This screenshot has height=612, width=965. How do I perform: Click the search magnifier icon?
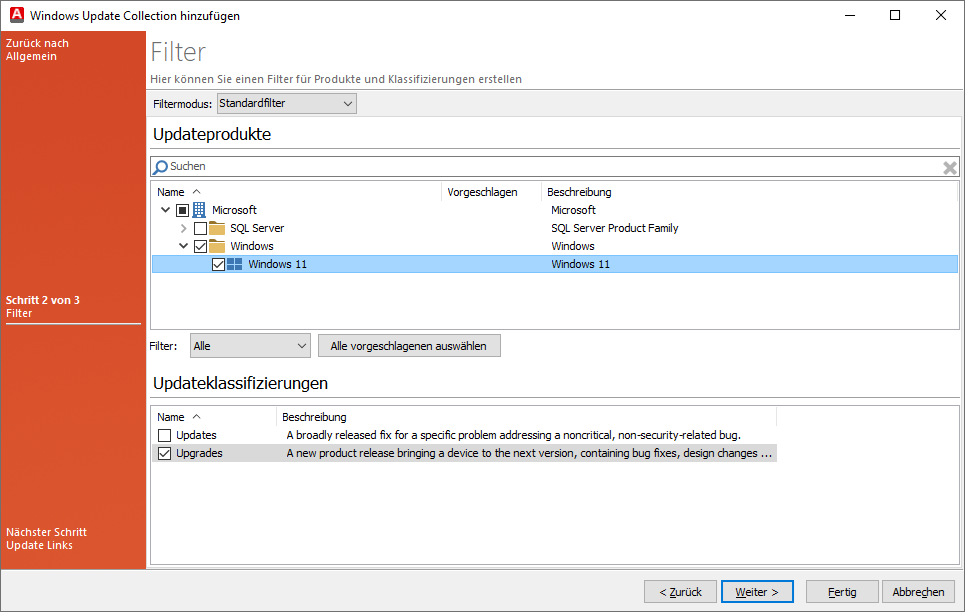160,167
